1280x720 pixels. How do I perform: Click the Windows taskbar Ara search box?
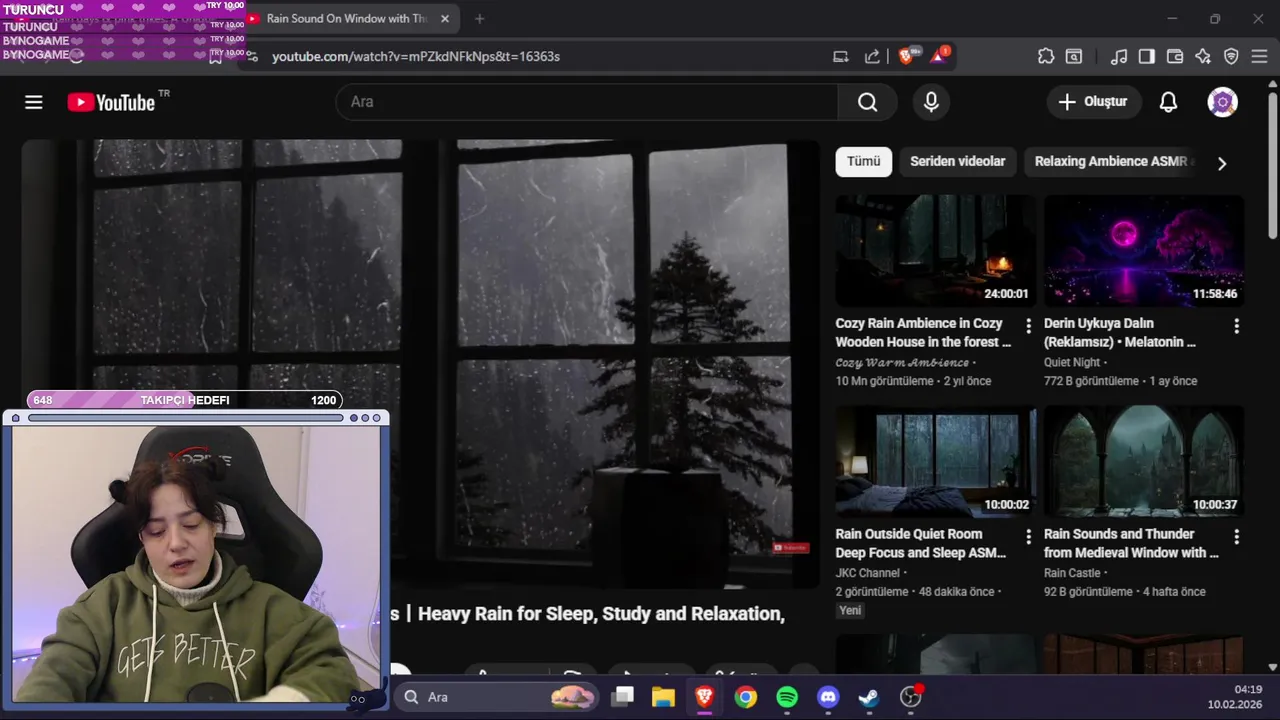[495, 697]
